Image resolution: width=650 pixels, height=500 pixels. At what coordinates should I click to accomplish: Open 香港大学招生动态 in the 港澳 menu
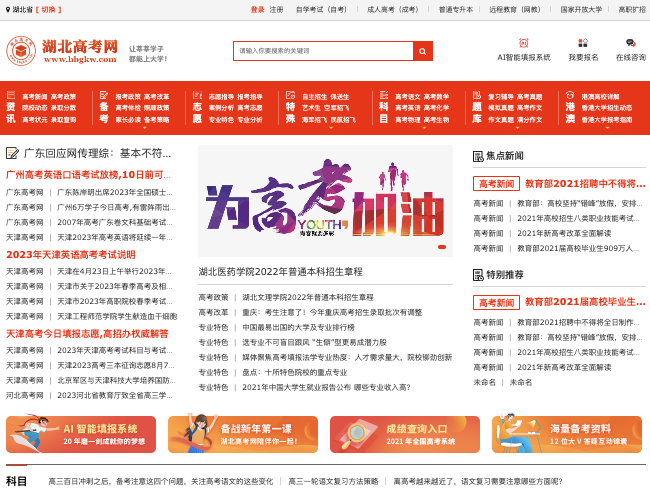607,108
